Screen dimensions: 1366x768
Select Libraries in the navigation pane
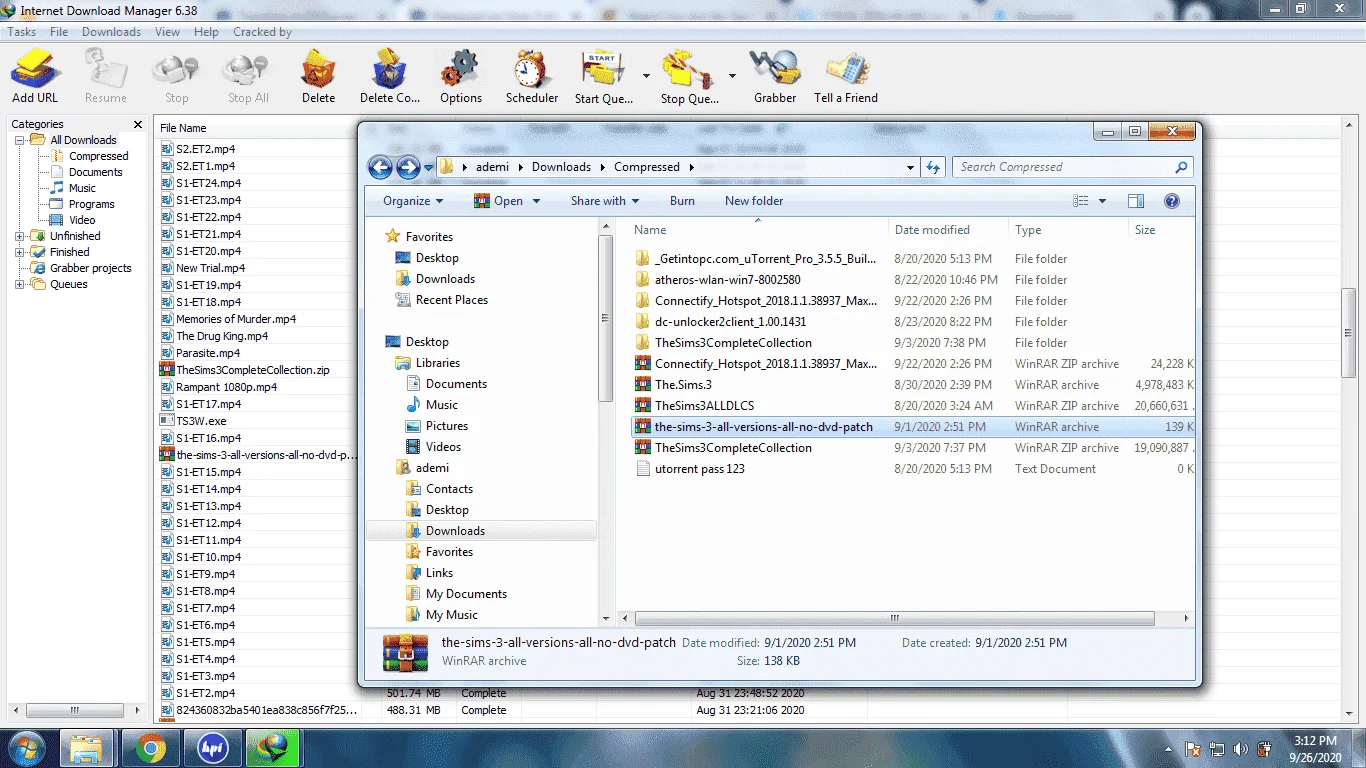click(437, 363)
